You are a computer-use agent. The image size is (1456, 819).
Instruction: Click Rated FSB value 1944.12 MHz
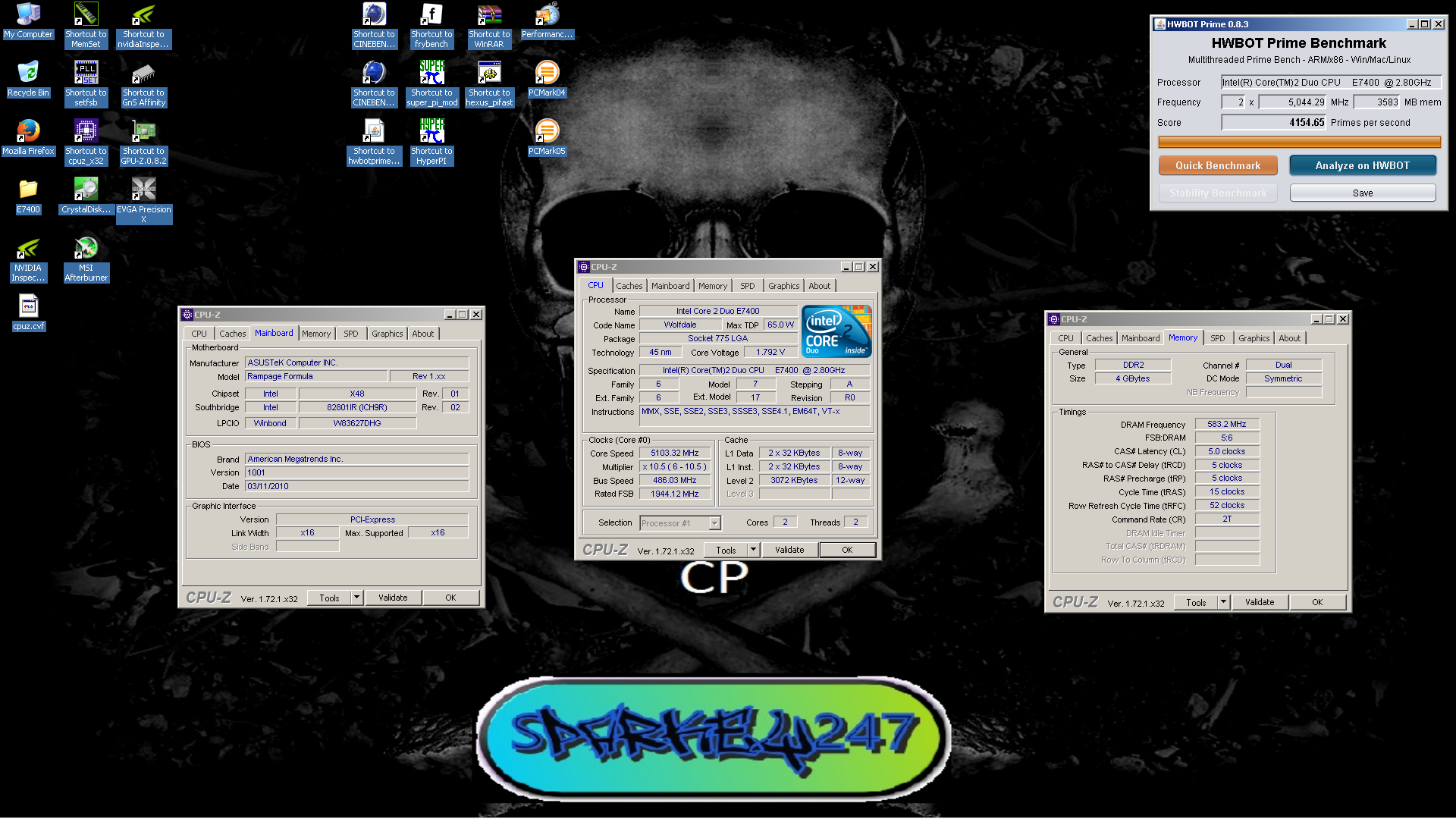(x=674, y=494)
